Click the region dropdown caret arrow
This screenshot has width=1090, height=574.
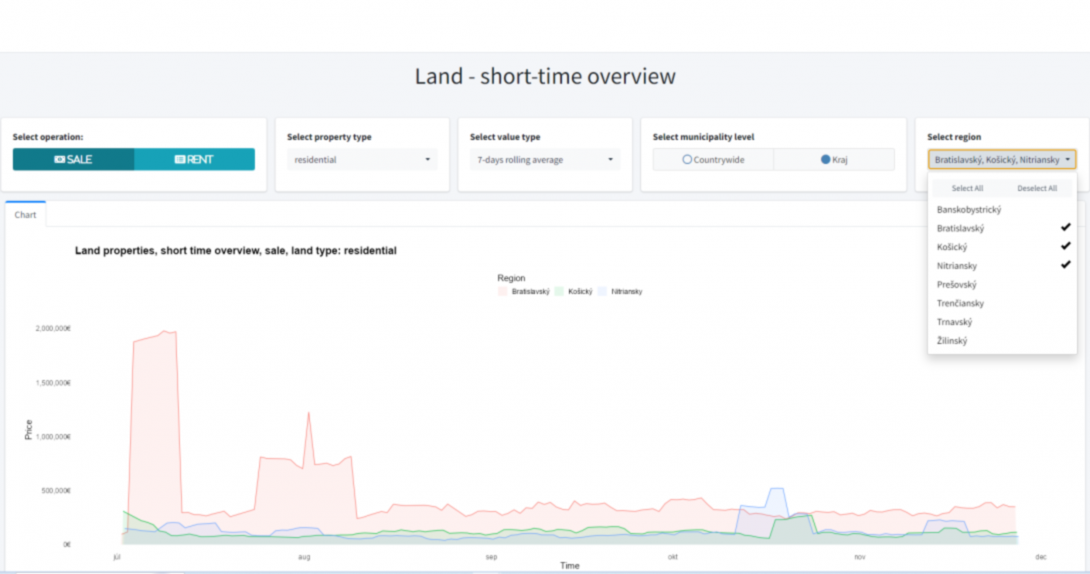pyautogui.click(x=1068, y=159)
